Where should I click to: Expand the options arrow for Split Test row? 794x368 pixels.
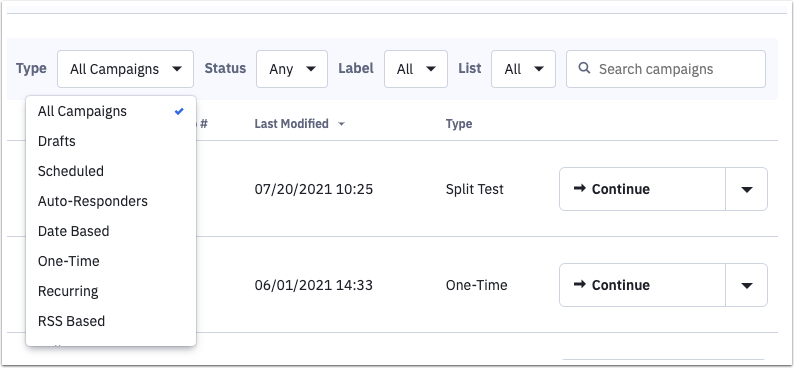[x=746, y=189]
